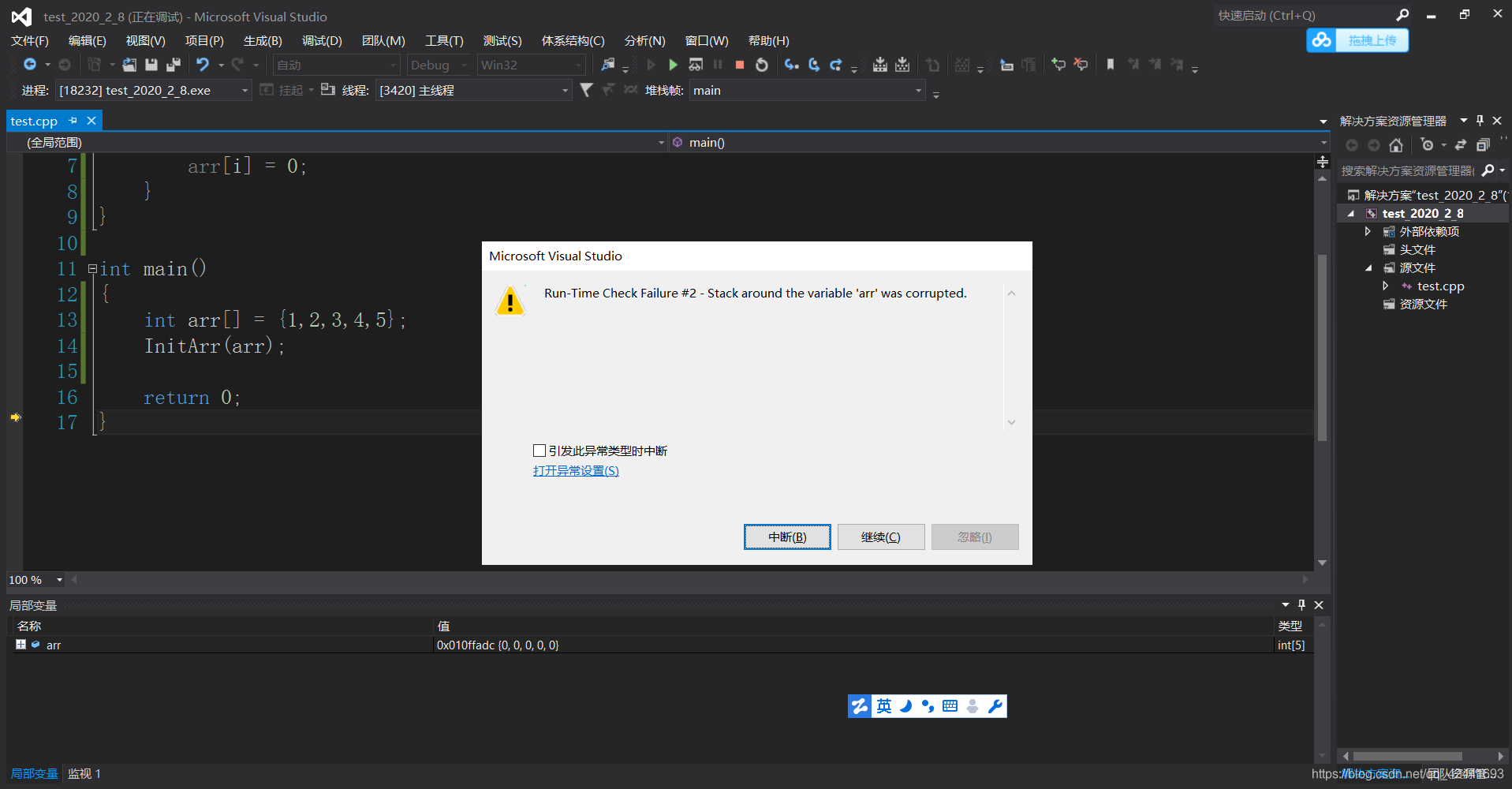Toggle outlining collapse box beside int main()

pos(92,269)
